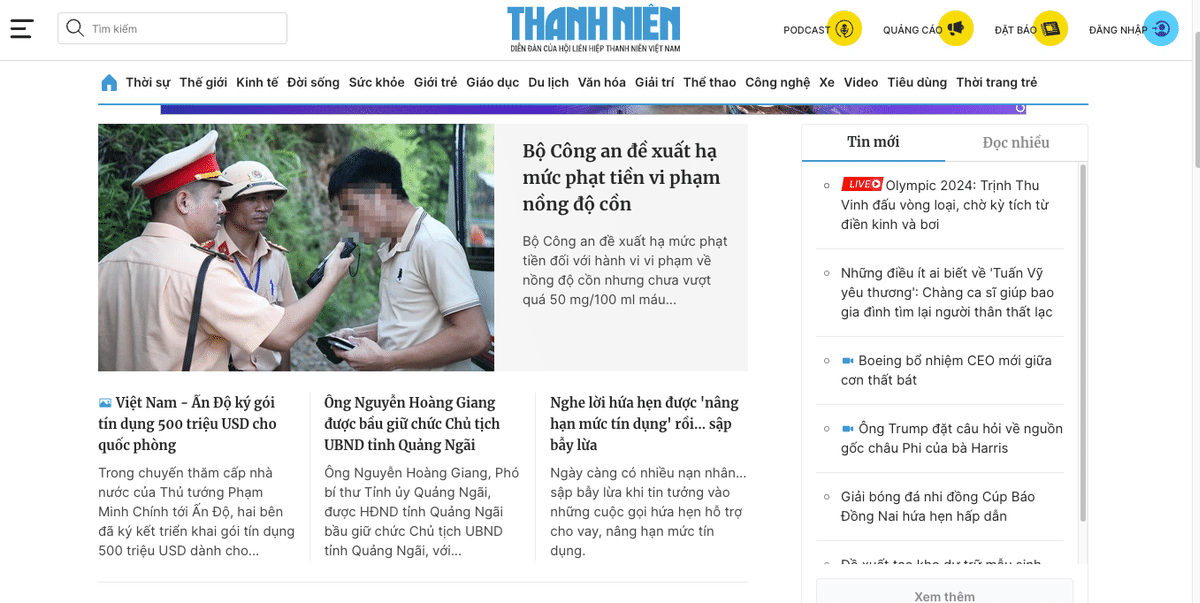Open the traffic police breathalyzer photo

296,247
